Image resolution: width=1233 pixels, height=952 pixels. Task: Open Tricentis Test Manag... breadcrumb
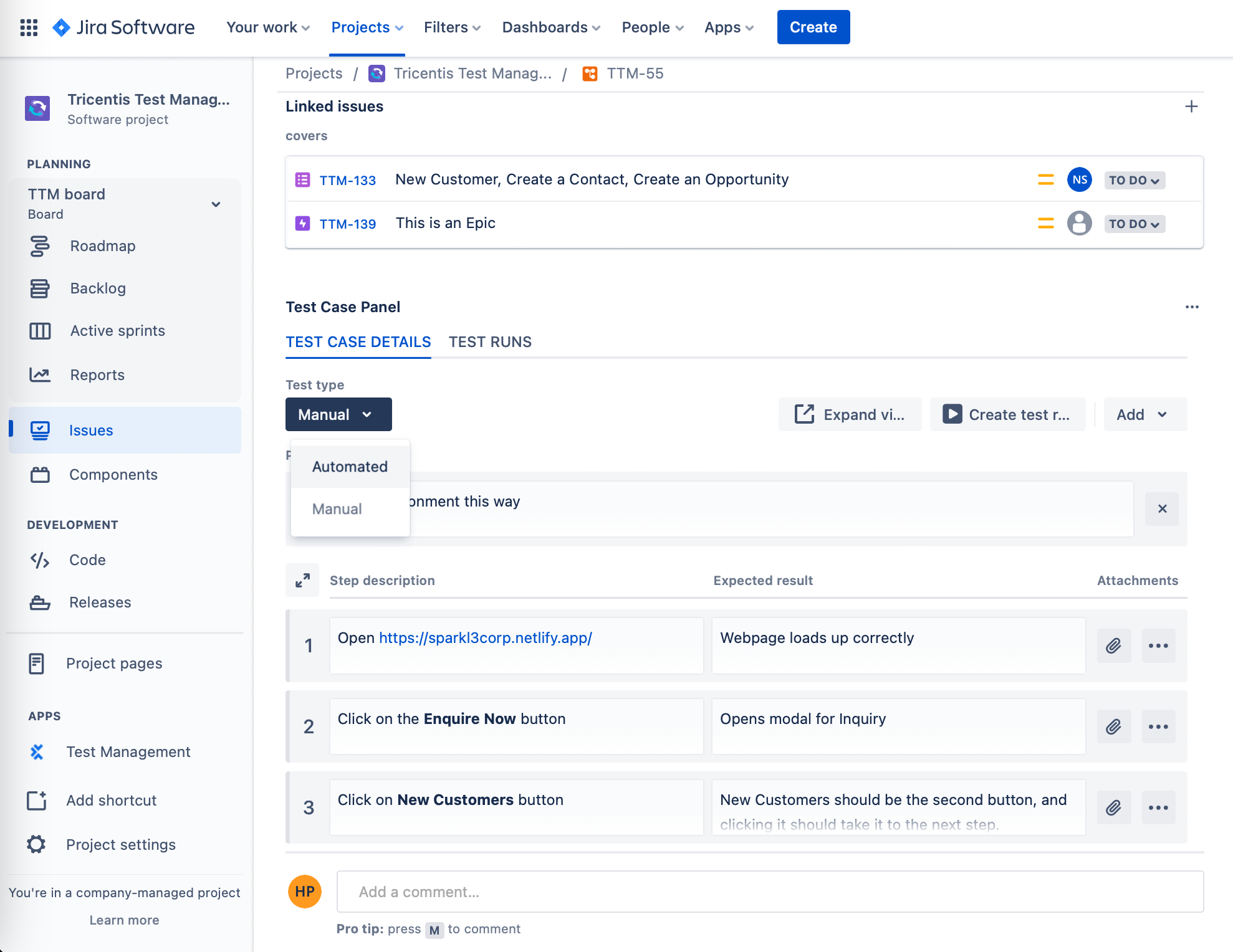coord(473,74)
